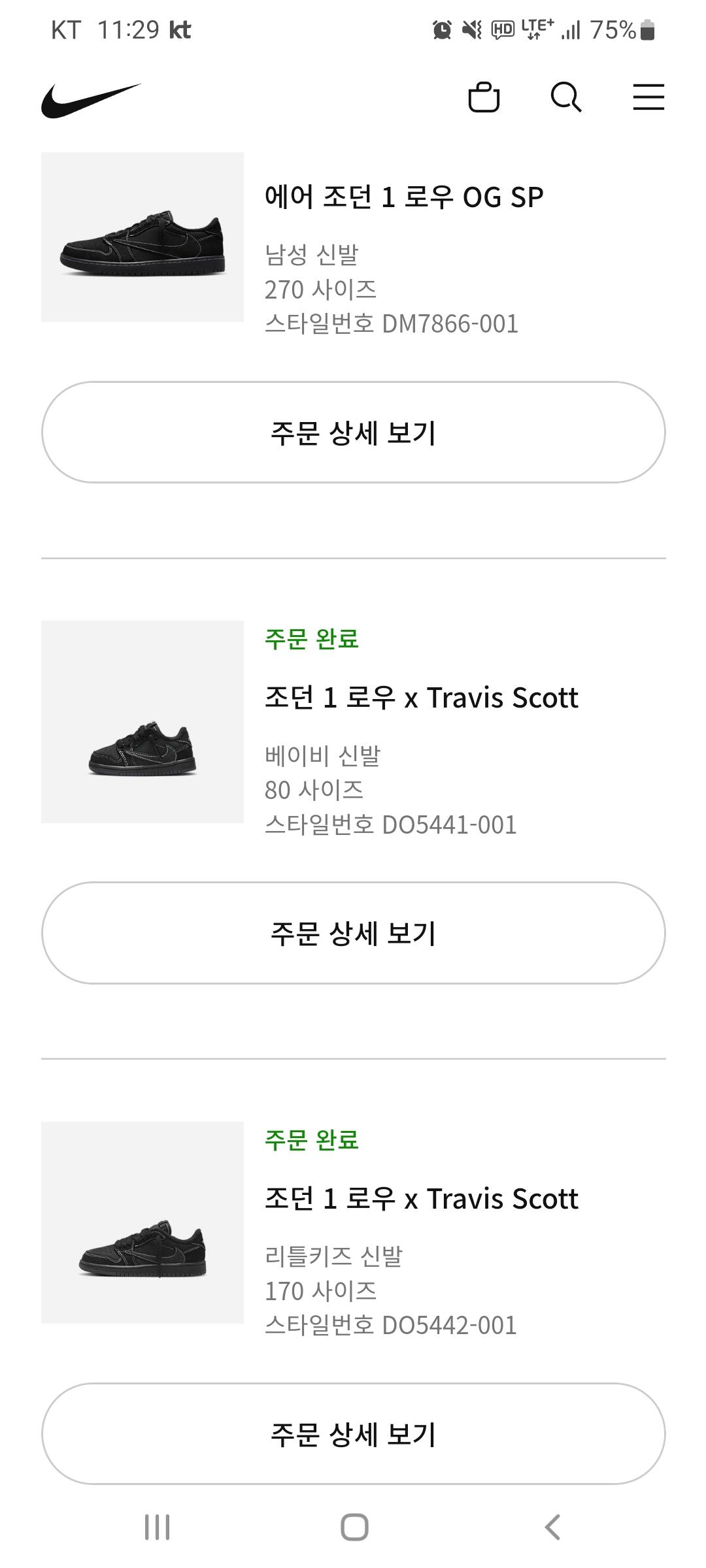Tap the search magnifier icon
Viewport: 706px width, 1568px height.
point(565,97)
